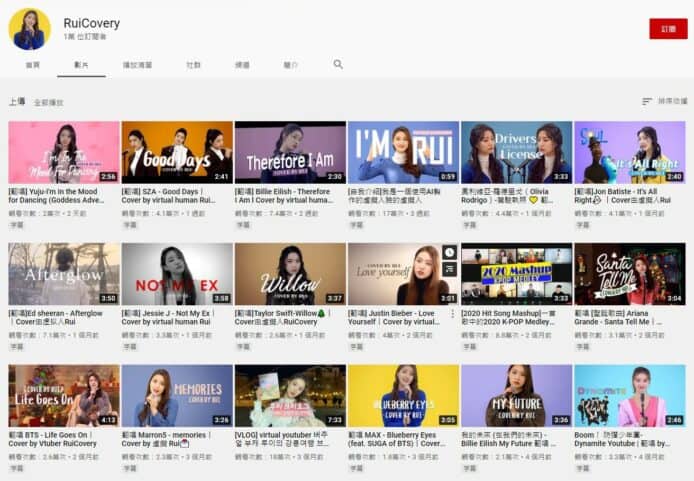Open the Billie Eilish Therefore I Am title link
Viewport: 694px width, 481px height.
tap(288, 195)
